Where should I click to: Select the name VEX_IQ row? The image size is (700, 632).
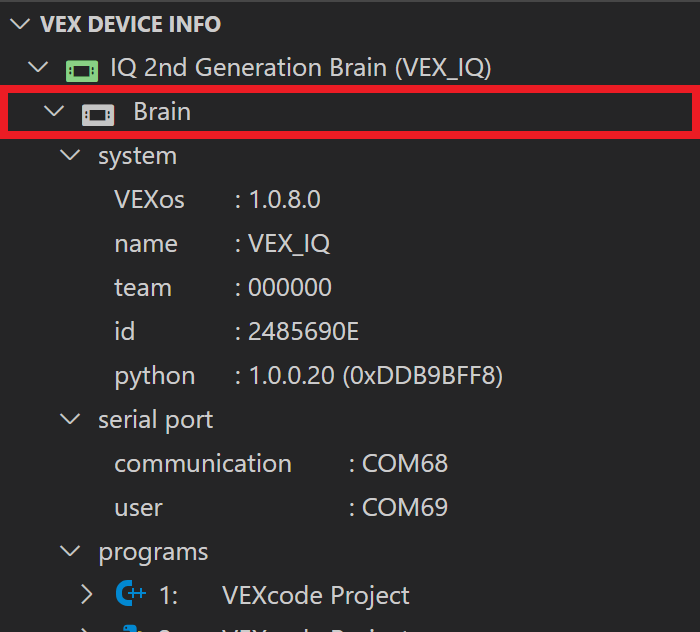[221, 244]
